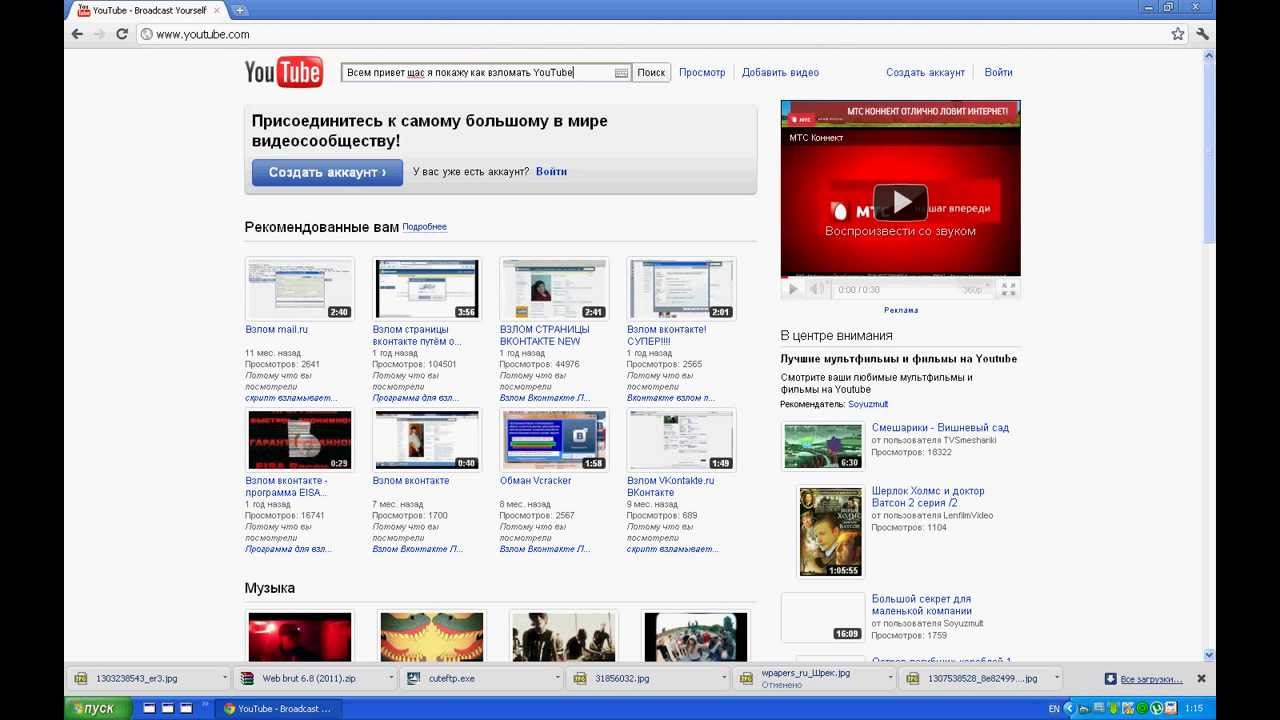Open dropdown for 1303238543_er3.jpg download
The image size is (1280, 720).
(x=224, y=678)
